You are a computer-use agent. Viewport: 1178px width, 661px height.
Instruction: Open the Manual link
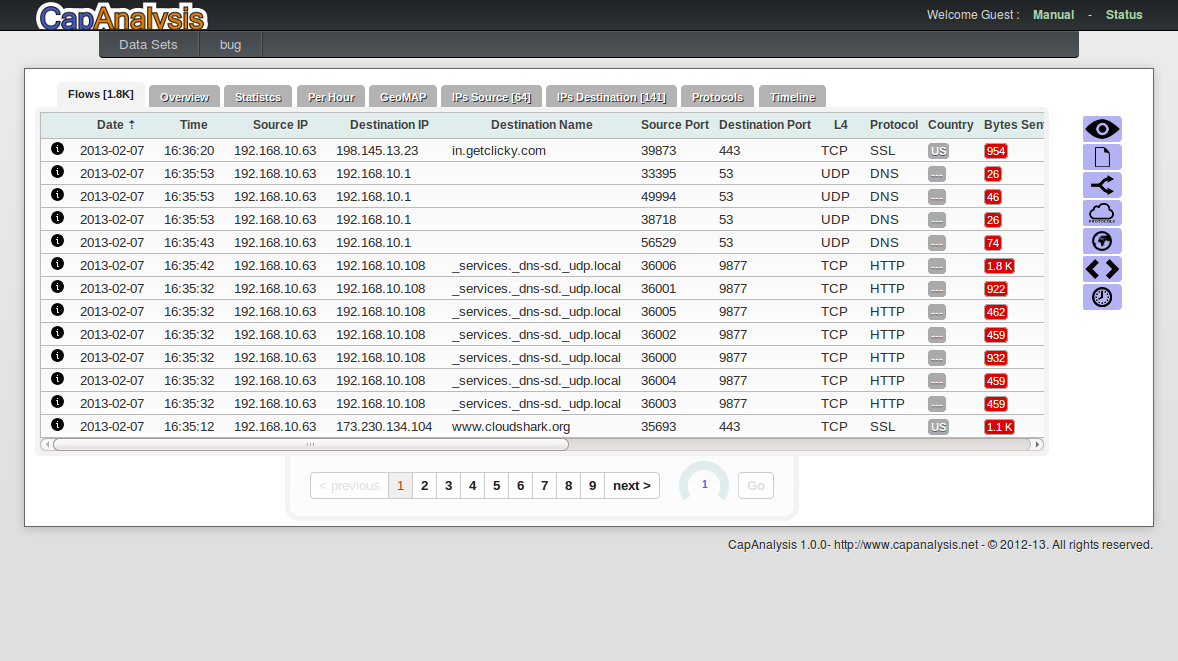click(x=1053, y=15)
